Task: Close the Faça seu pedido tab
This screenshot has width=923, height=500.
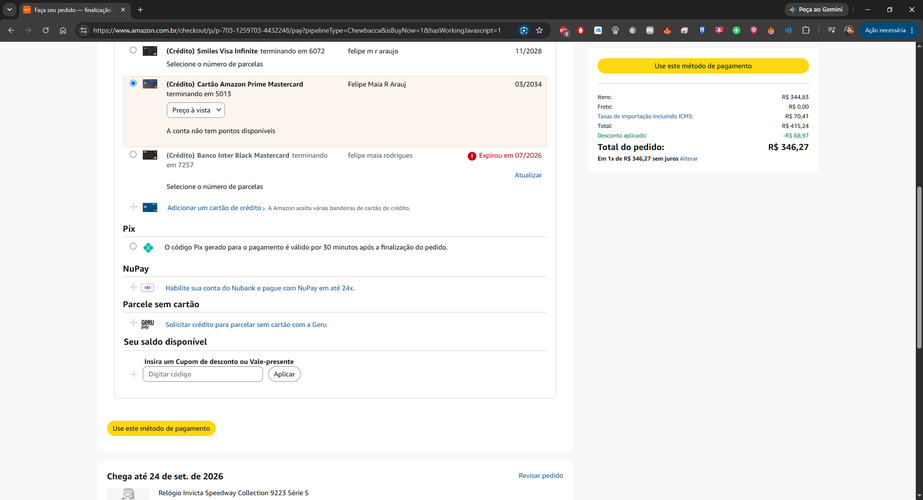Action: click(122, 10)
